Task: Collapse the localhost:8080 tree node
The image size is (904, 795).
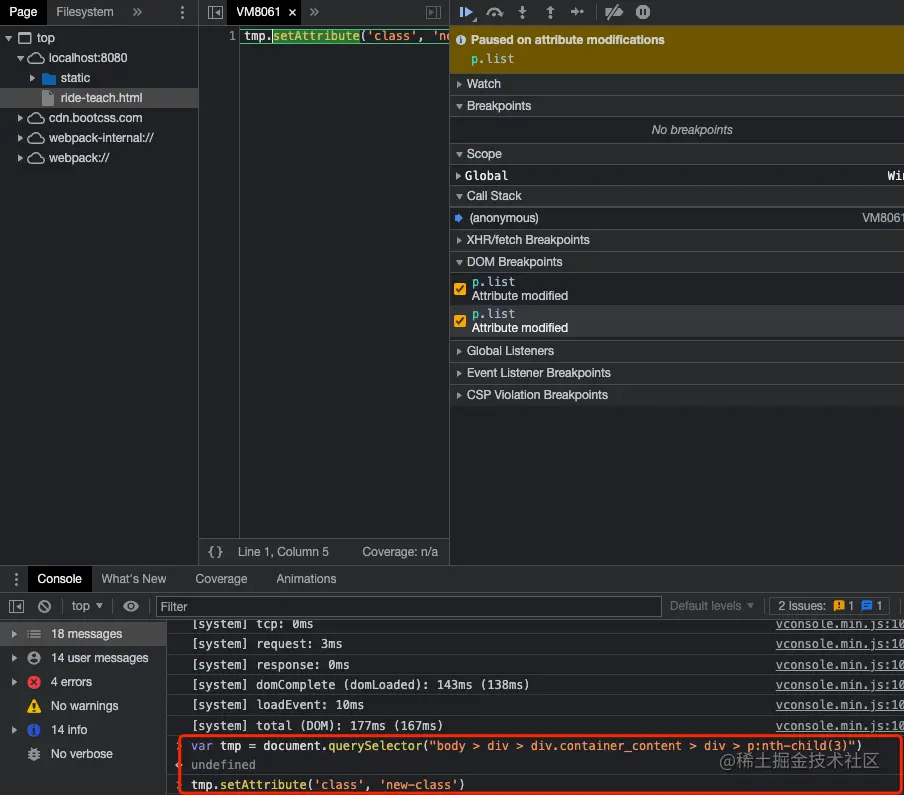Action: pyautogui.click(x=21, y=58)
